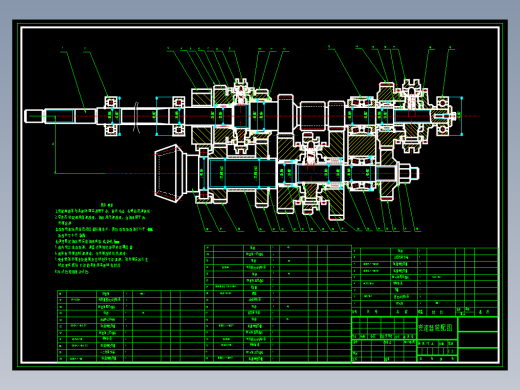Click the left end of the input shaft
Screen dimensions: 520x390
(34, 116)
